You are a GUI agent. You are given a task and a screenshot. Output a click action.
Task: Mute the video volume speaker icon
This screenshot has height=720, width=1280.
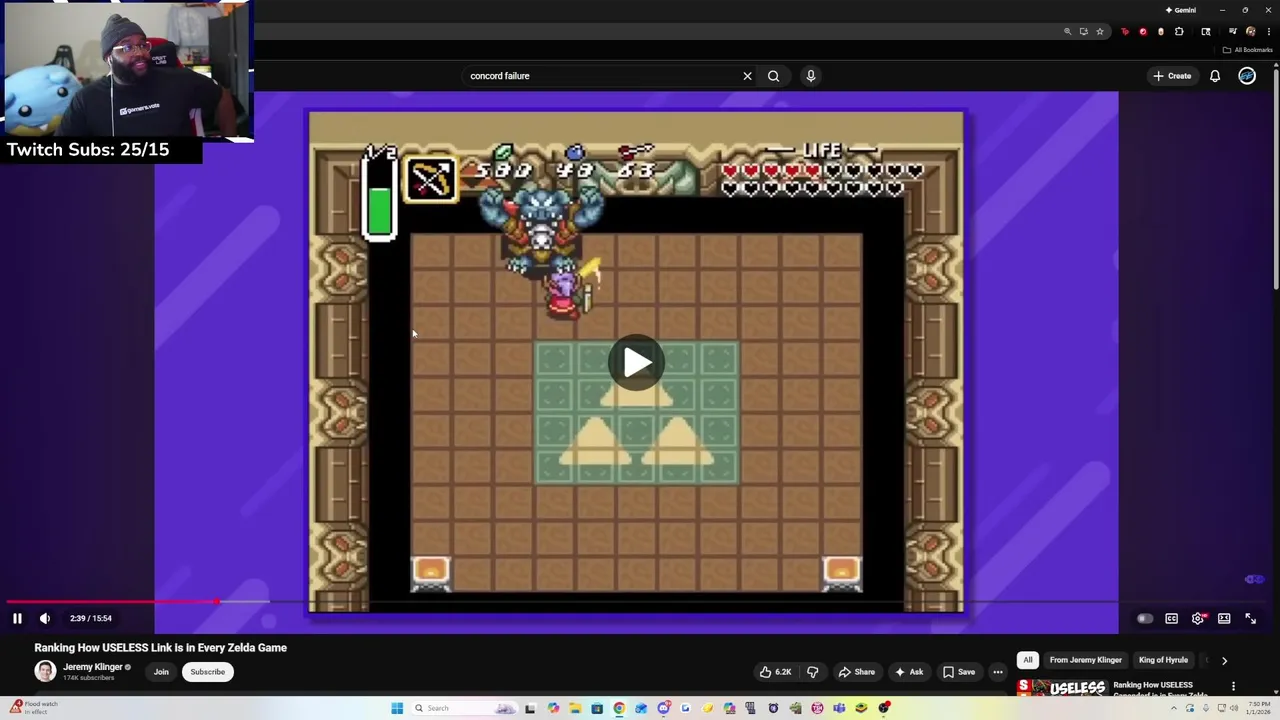(44, 618)
